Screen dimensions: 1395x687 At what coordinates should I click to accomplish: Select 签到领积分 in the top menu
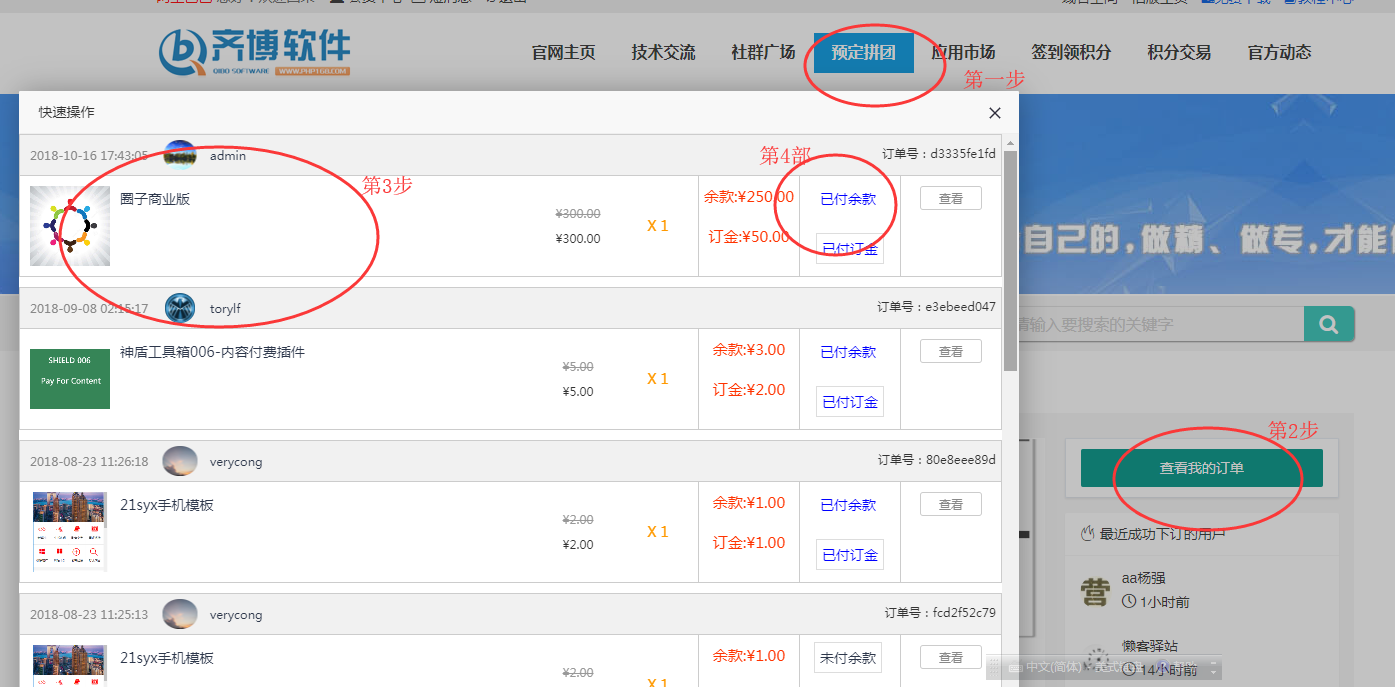pos(1071,53)
